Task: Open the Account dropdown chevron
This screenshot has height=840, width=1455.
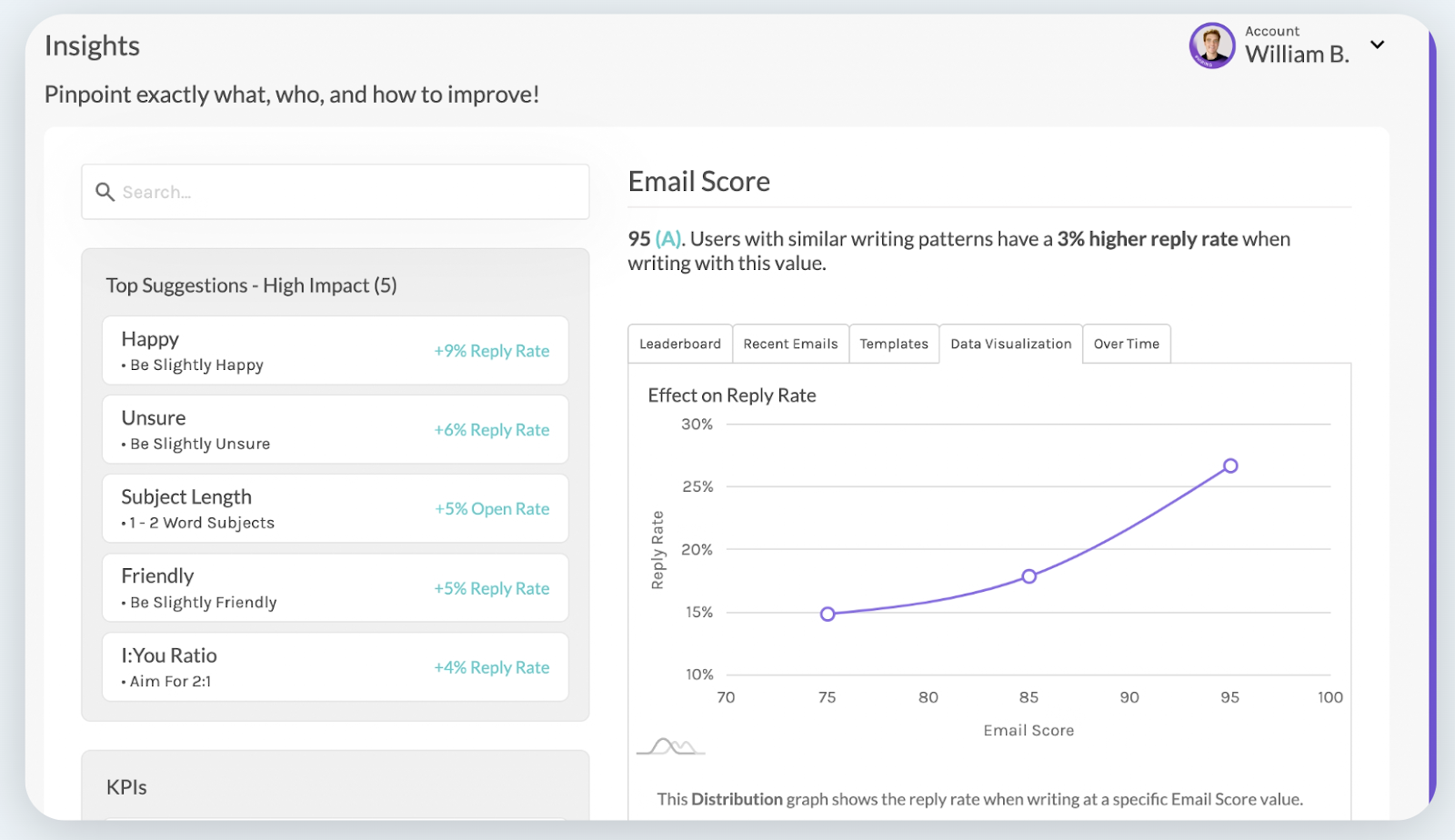Action: pyautogui.click(x=1377, y=45)
